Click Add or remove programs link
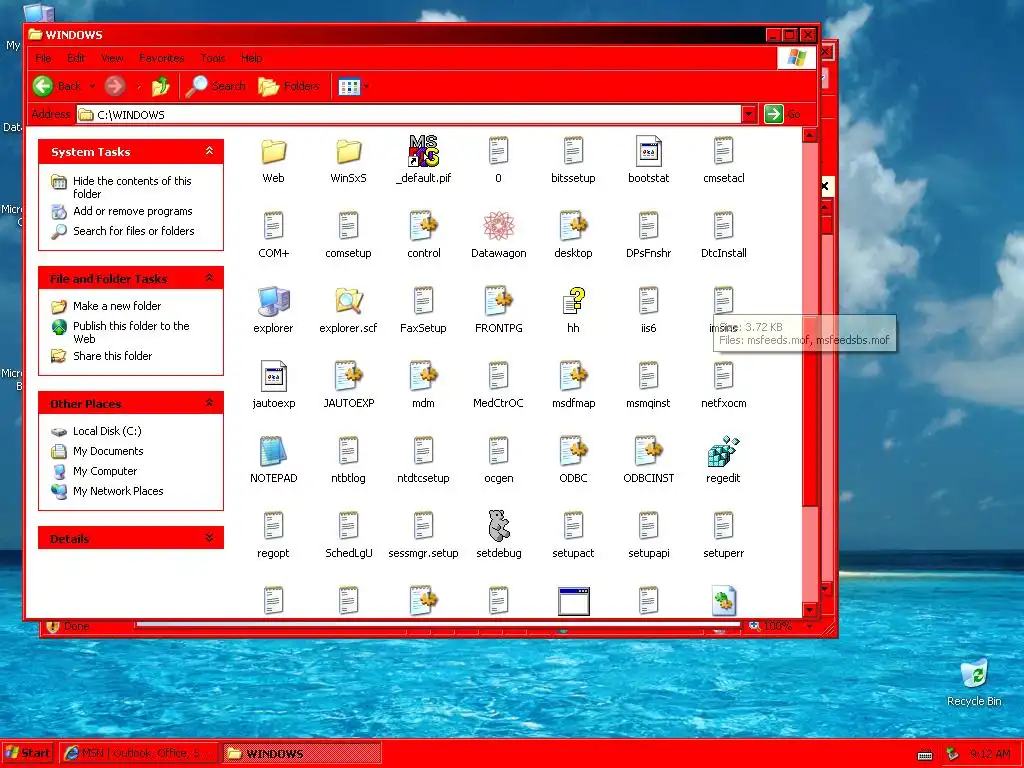Viewport: 1024px width, 768px height. point(133,211)
